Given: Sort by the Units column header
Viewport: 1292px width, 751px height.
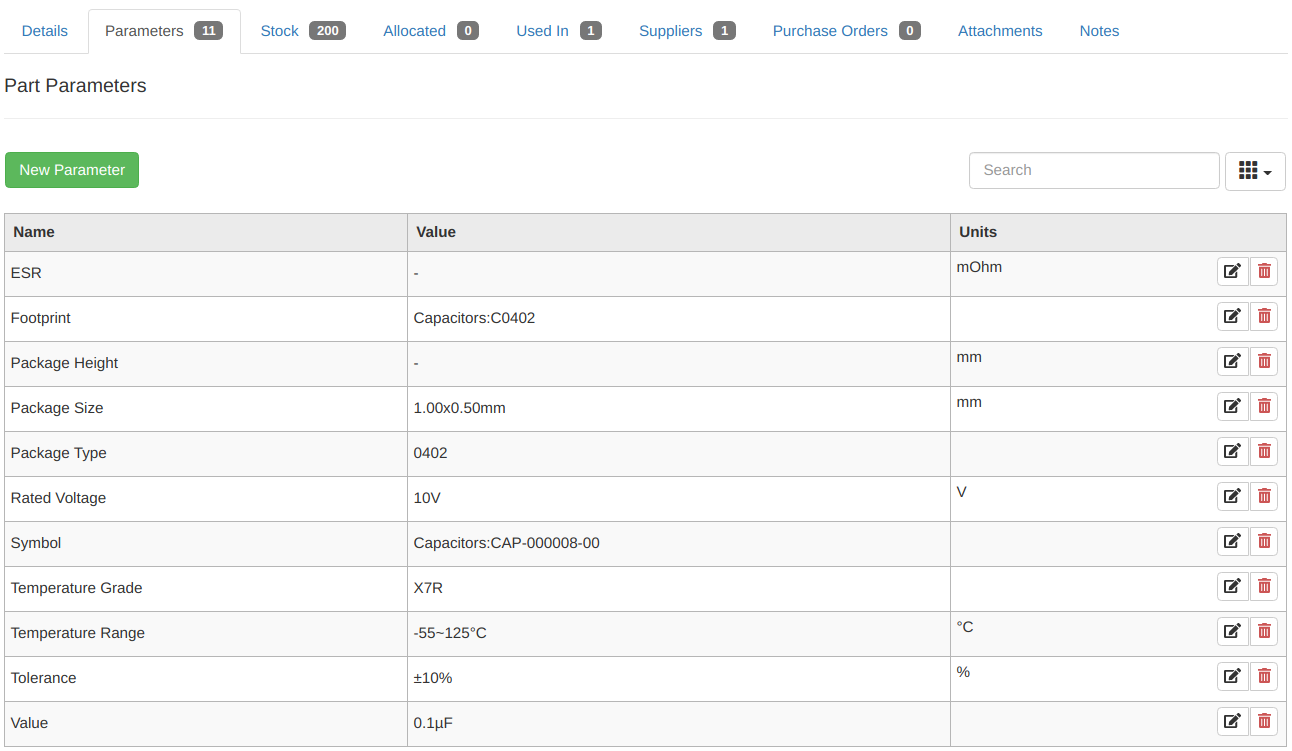Looking at the screenshot, I should [978, 232].
